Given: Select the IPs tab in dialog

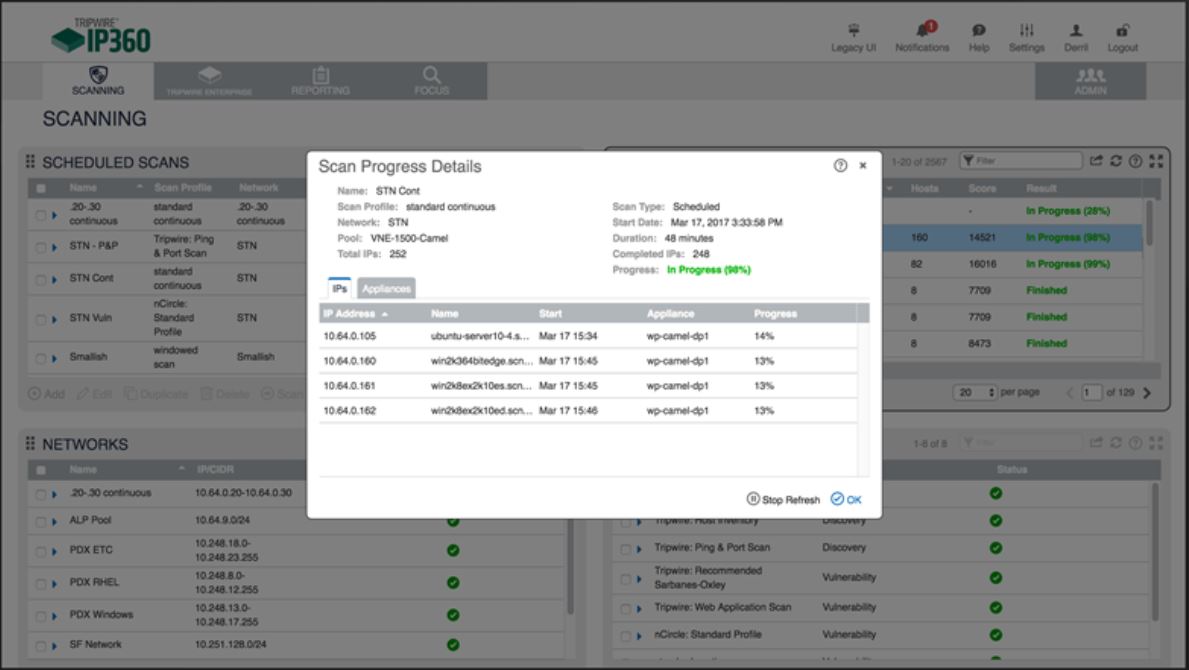Looking at the screenshot, I should pos(340,288).
